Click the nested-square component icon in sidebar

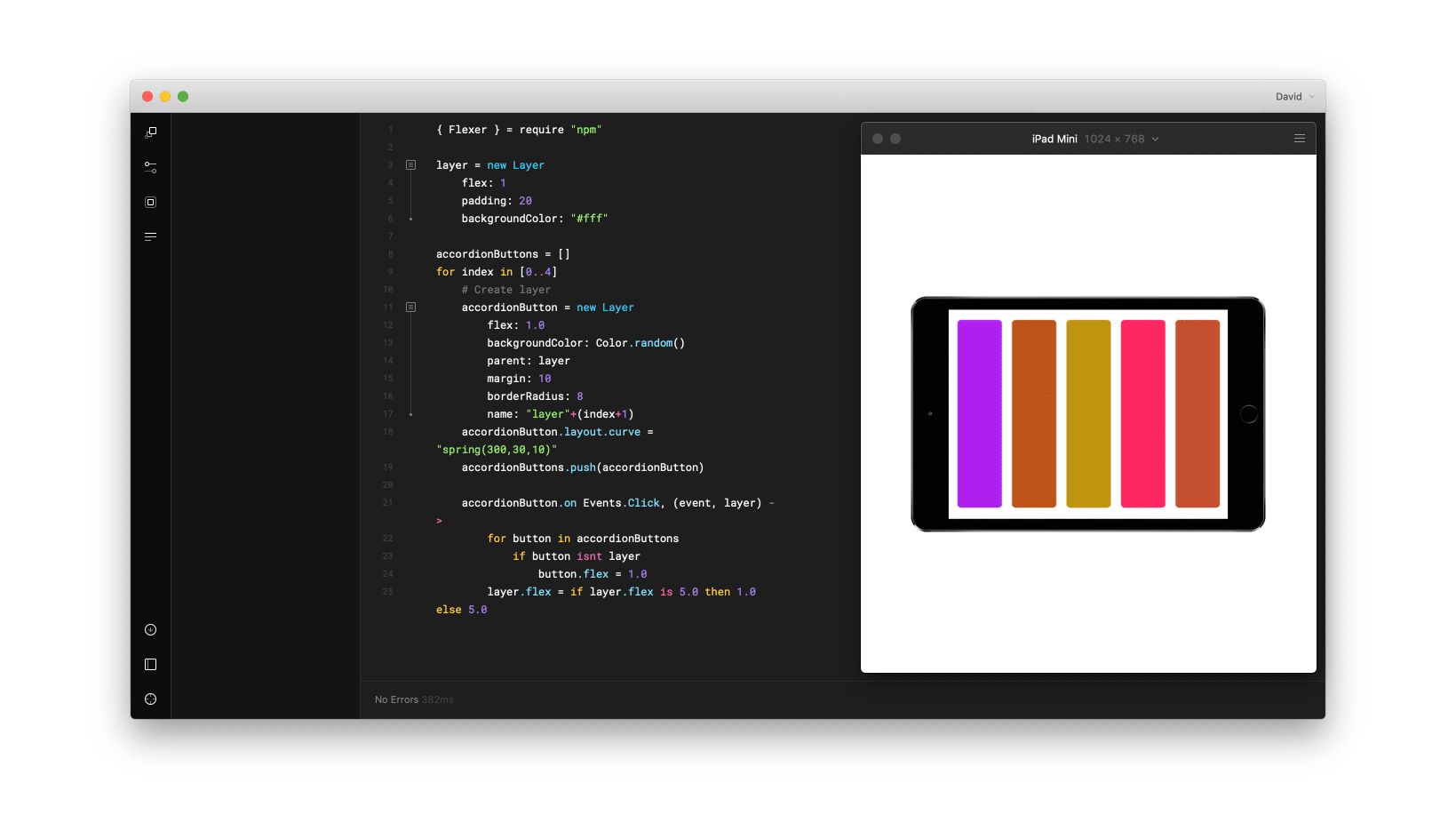(x=151, y=202)
